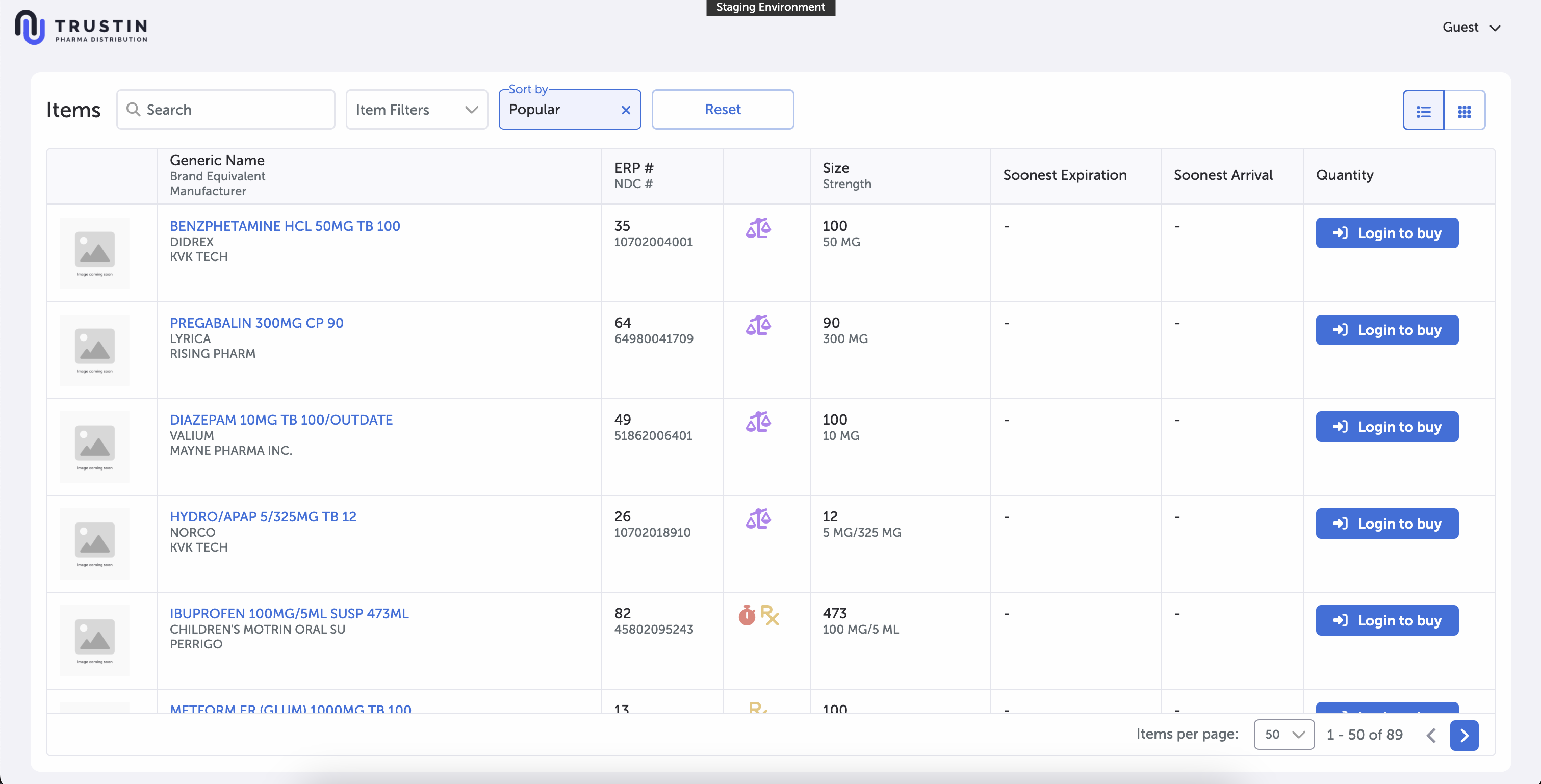Click the controlled substance scales icon for Benzphetamine
Image resolution: width=1541 pixels, height=784 pixels.
click(x=758, y=228)
